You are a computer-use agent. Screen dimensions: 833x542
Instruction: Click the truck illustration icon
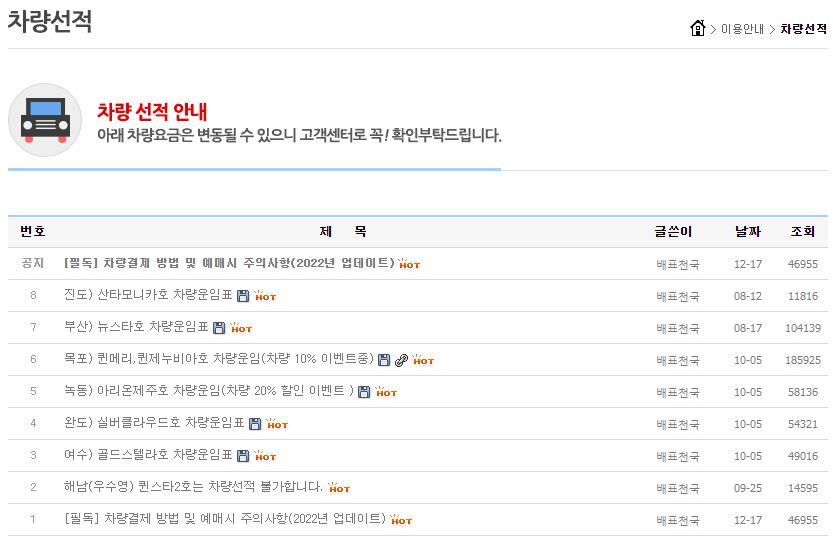pyautogui.click(x=45, y=120)
